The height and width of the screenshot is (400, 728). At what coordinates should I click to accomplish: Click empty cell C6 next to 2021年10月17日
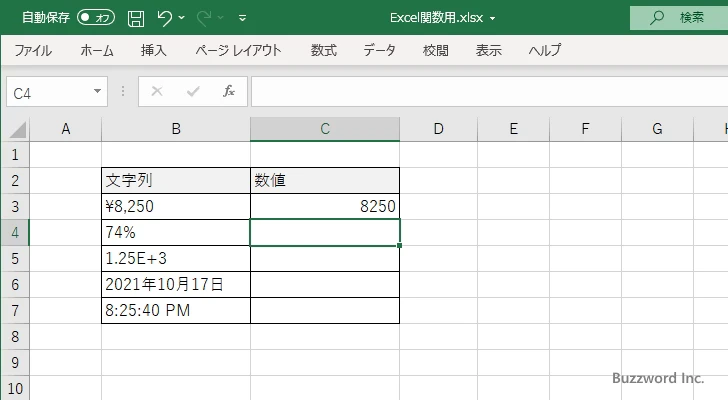tap(325, 284)
